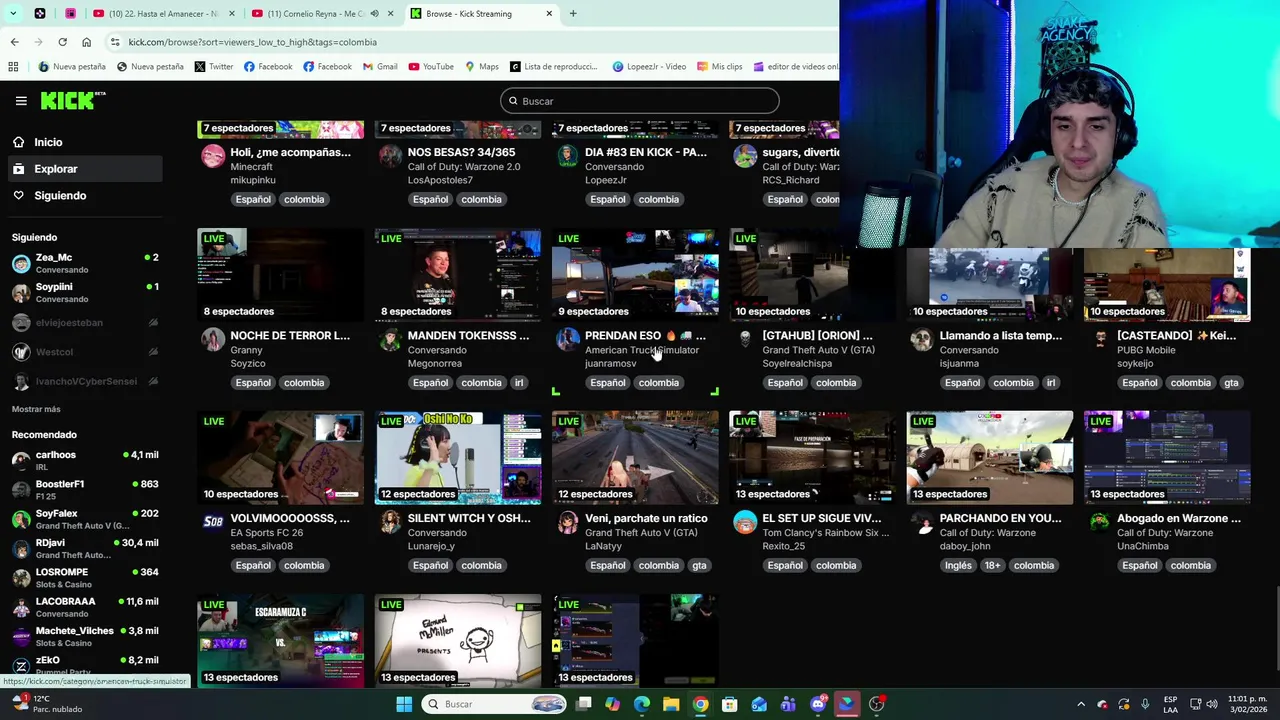The image size is (1280, 720).
Task: Click the irl tag on Megonorrea's stream
Action: [518, 382]
